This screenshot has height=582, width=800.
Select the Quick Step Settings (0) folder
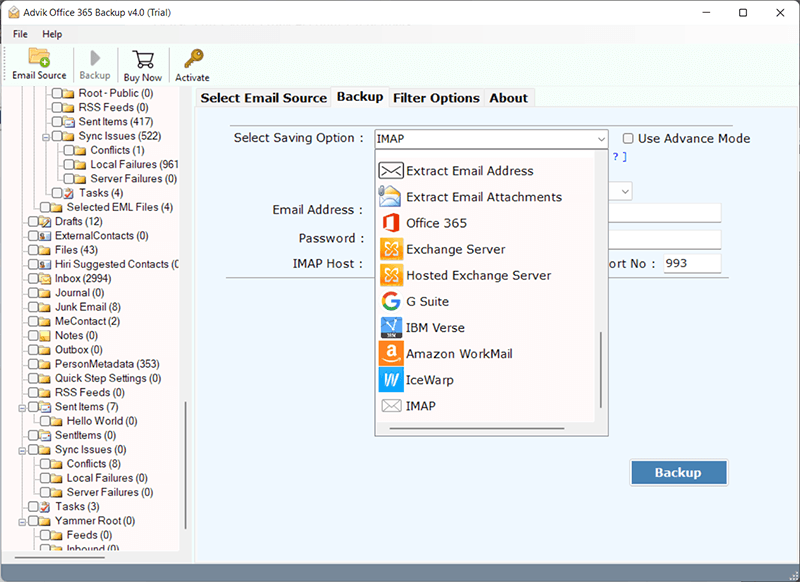108,378
